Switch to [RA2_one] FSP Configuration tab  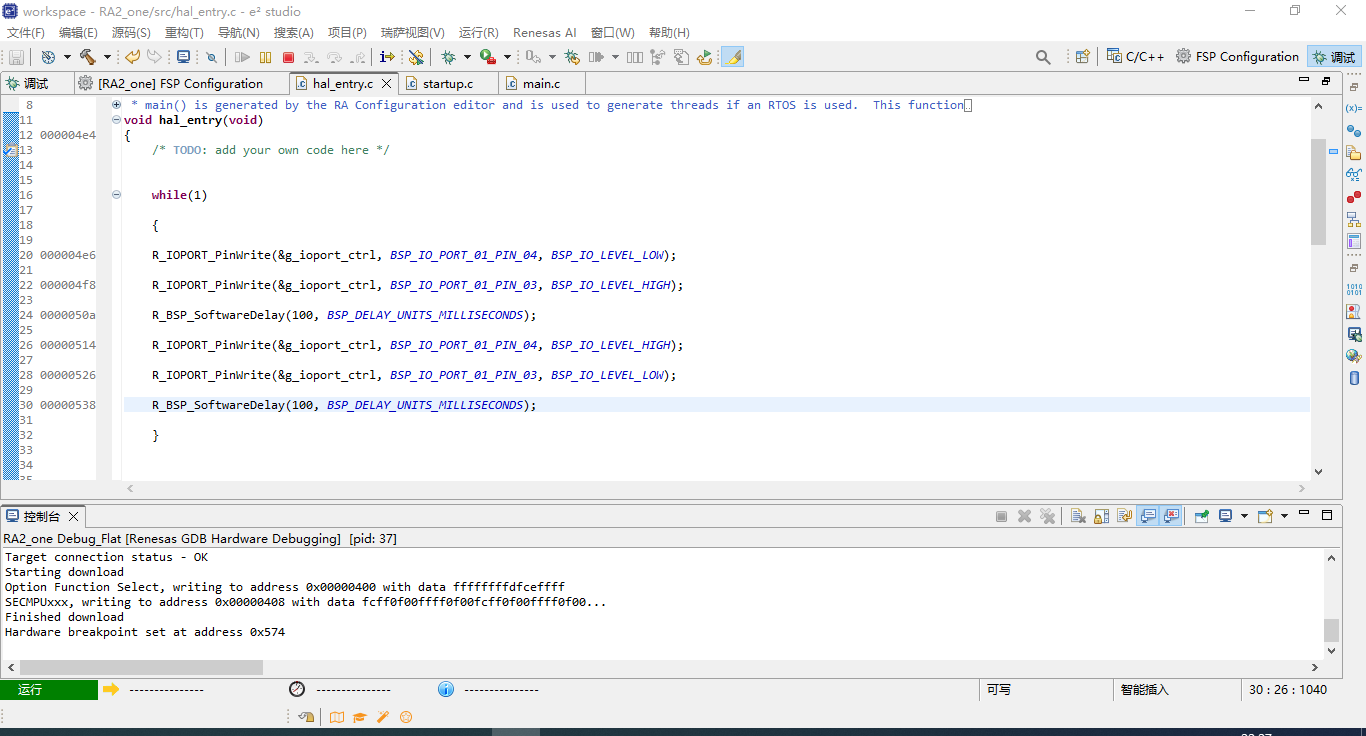coord(180,83)
